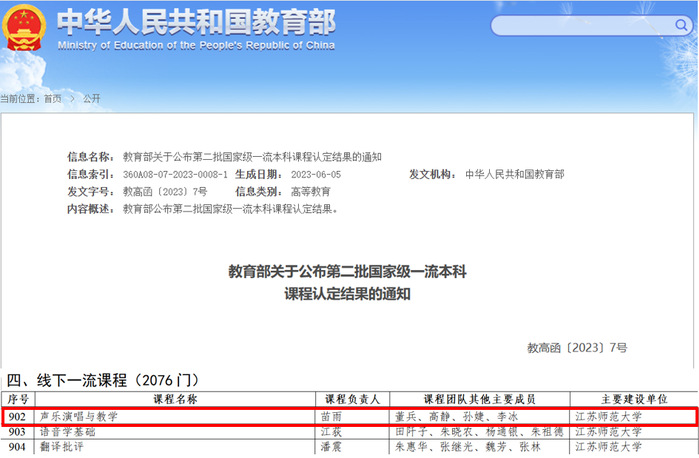This screenshot has width=699, height=458.
Task: Click the 中华人民共和国教育部 site title
Action: pyautogui.click(x=196, y=22)
